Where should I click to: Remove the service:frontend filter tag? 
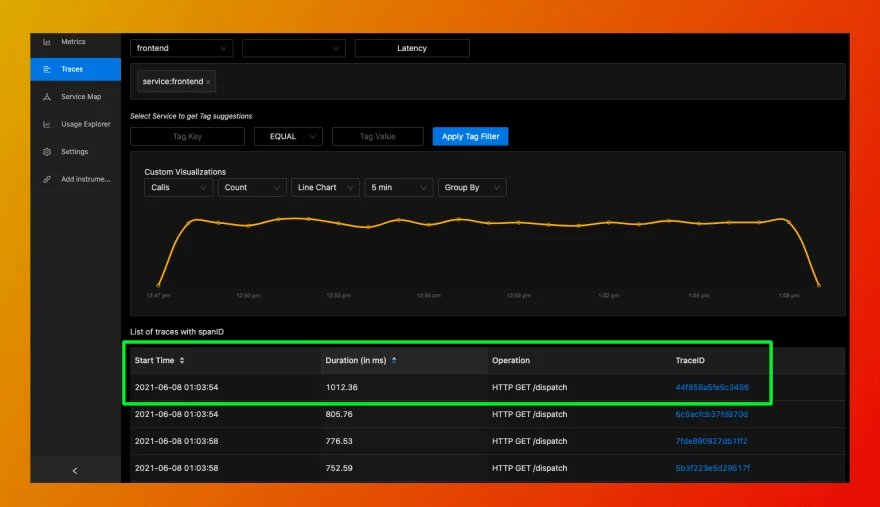(208, 82)
